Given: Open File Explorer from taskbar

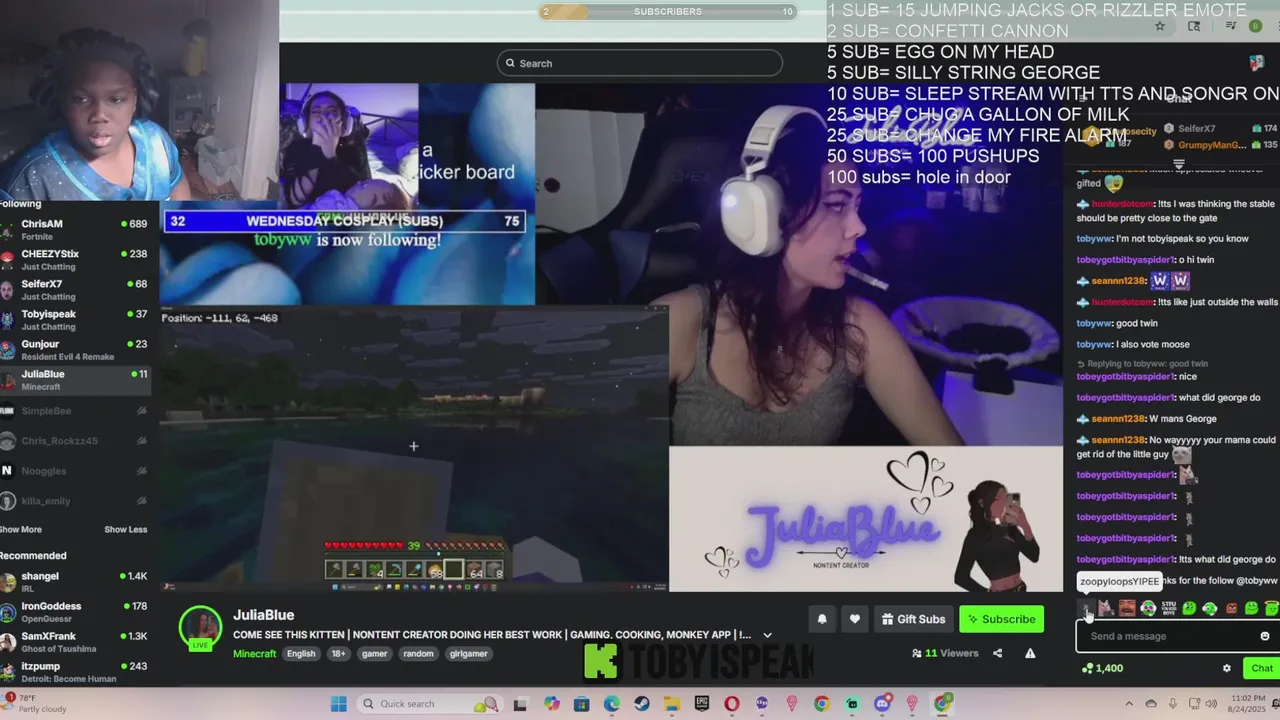Looking at the screenshot, I should [x=672, y=704].
